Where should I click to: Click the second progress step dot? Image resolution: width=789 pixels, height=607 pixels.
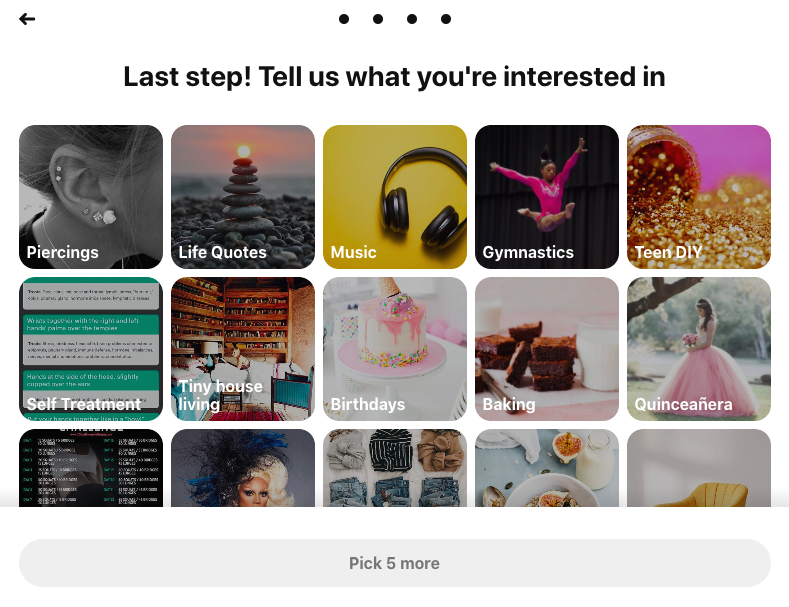[x=378, y=19]
